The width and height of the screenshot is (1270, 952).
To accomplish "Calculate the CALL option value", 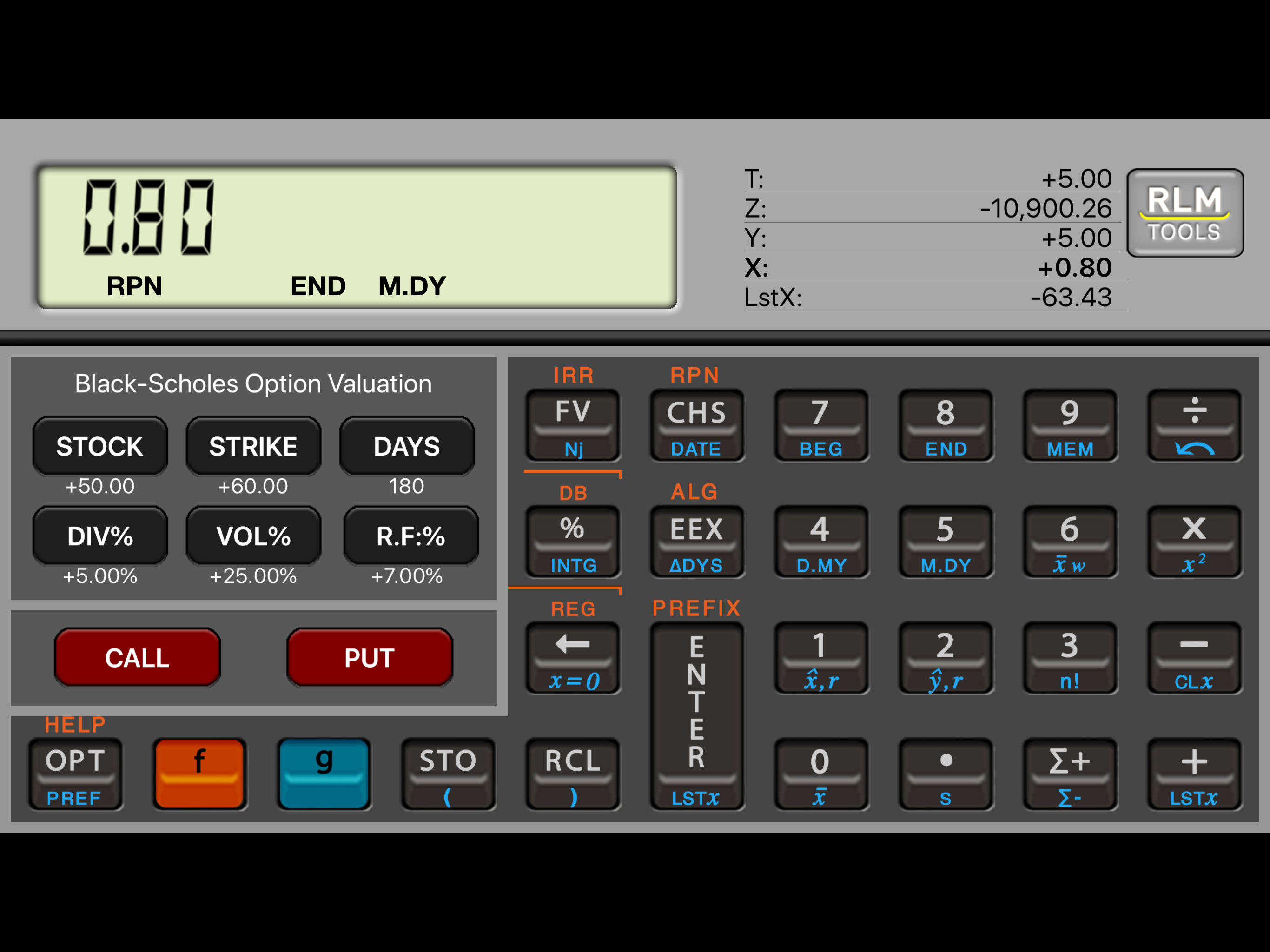I will 137,657.
